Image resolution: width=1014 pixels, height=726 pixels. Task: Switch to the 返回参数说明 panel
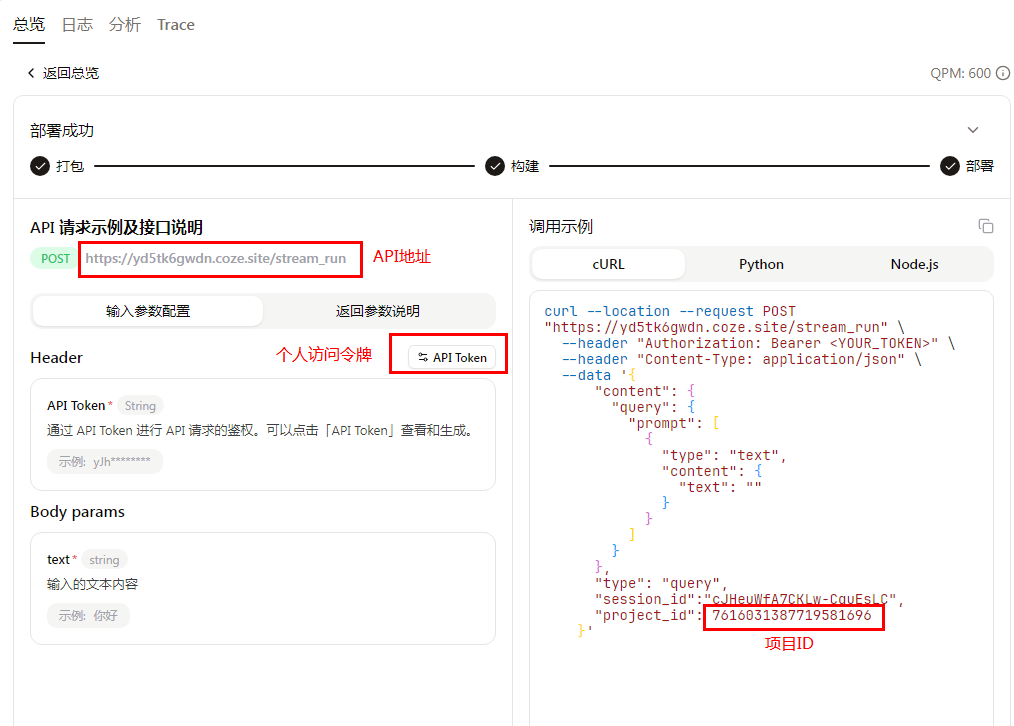point(378,311)
